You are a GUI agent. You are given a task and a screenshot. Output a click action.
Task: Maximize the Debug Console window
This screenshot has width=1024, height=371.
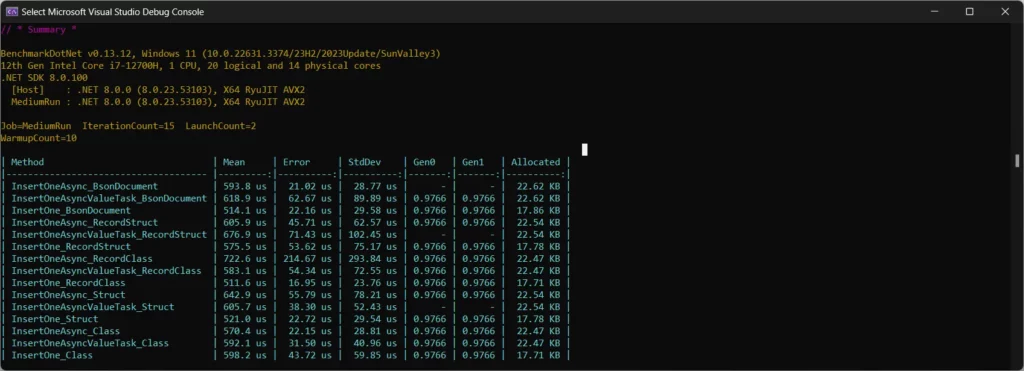(x=970, y=12)
